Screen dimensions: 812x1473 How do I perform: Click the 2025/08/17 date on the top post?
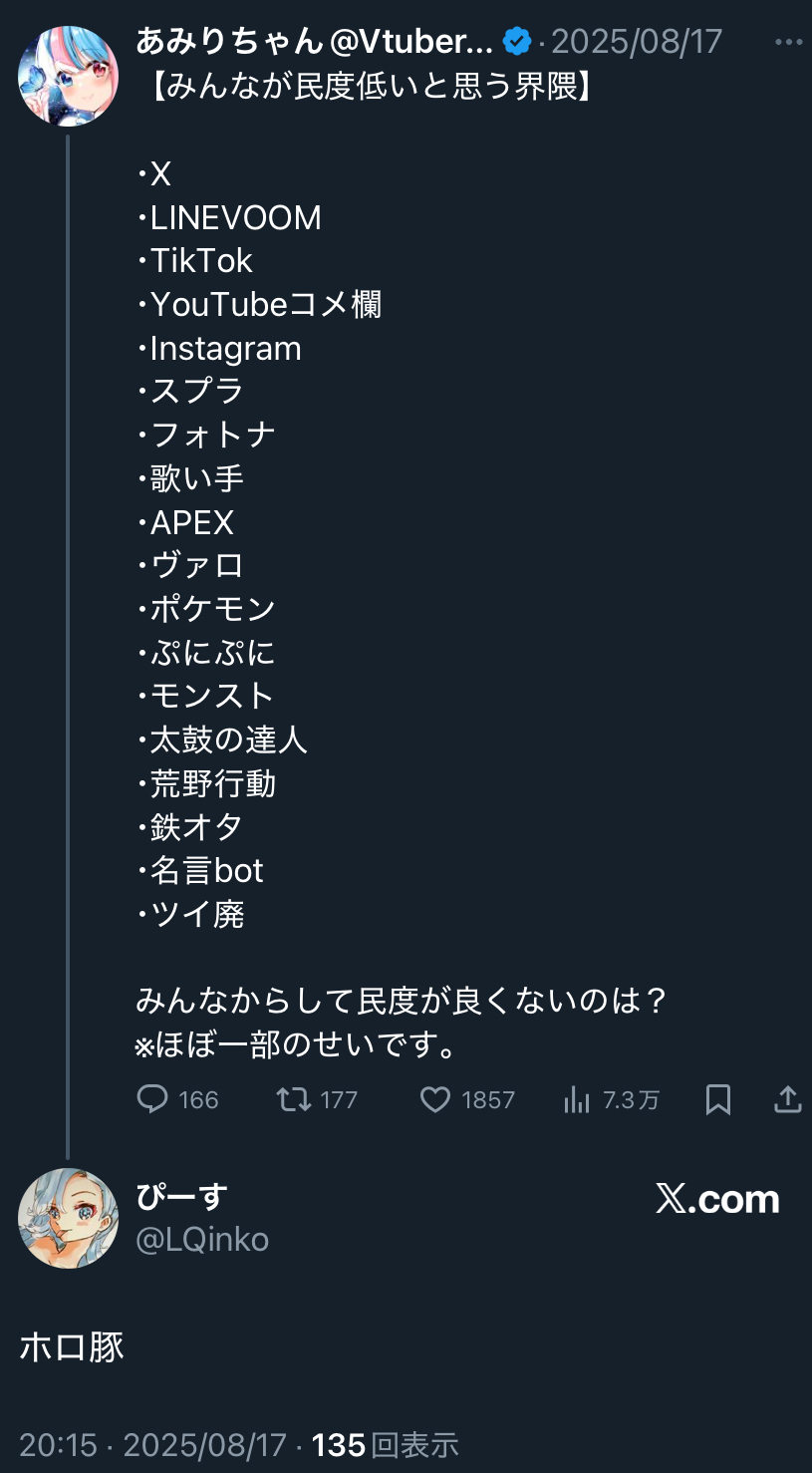[x=637, y=42]
